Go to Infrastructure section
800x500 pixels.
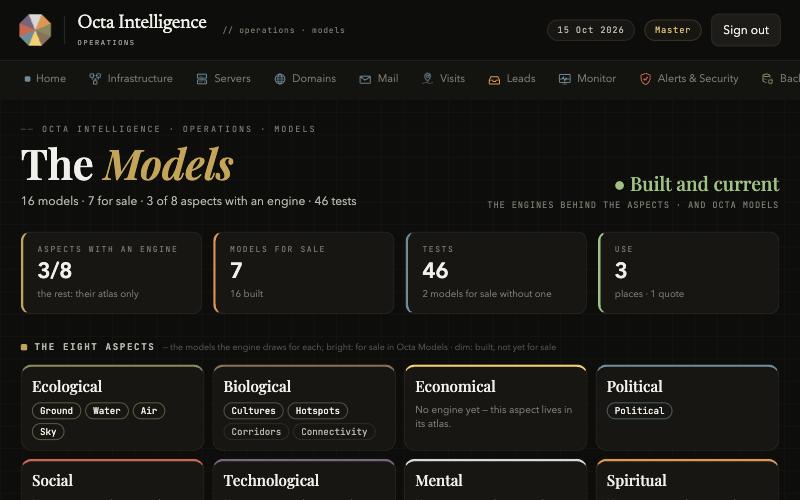pos(131,79)
